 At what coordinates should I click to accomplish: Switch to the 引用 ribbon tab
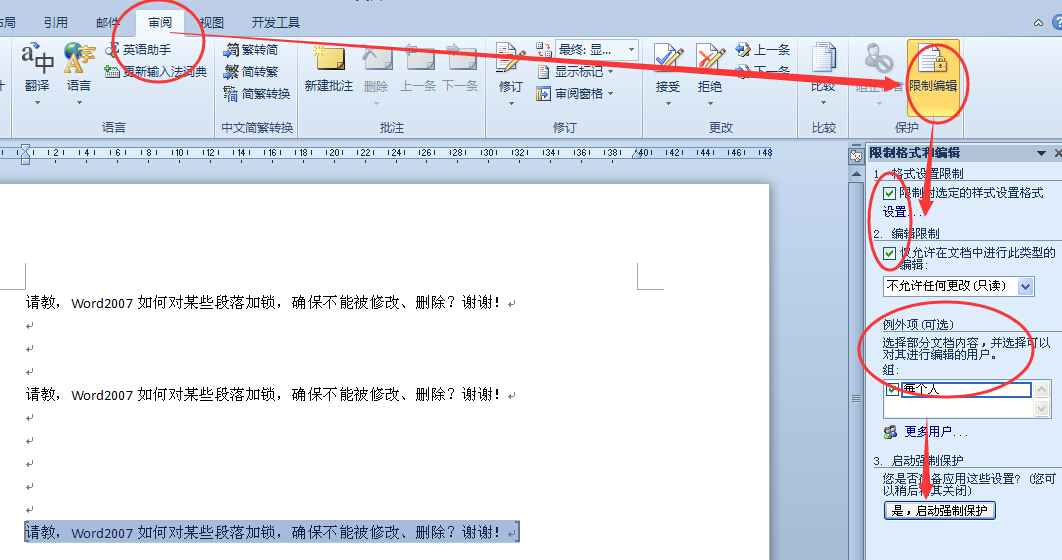56,22
